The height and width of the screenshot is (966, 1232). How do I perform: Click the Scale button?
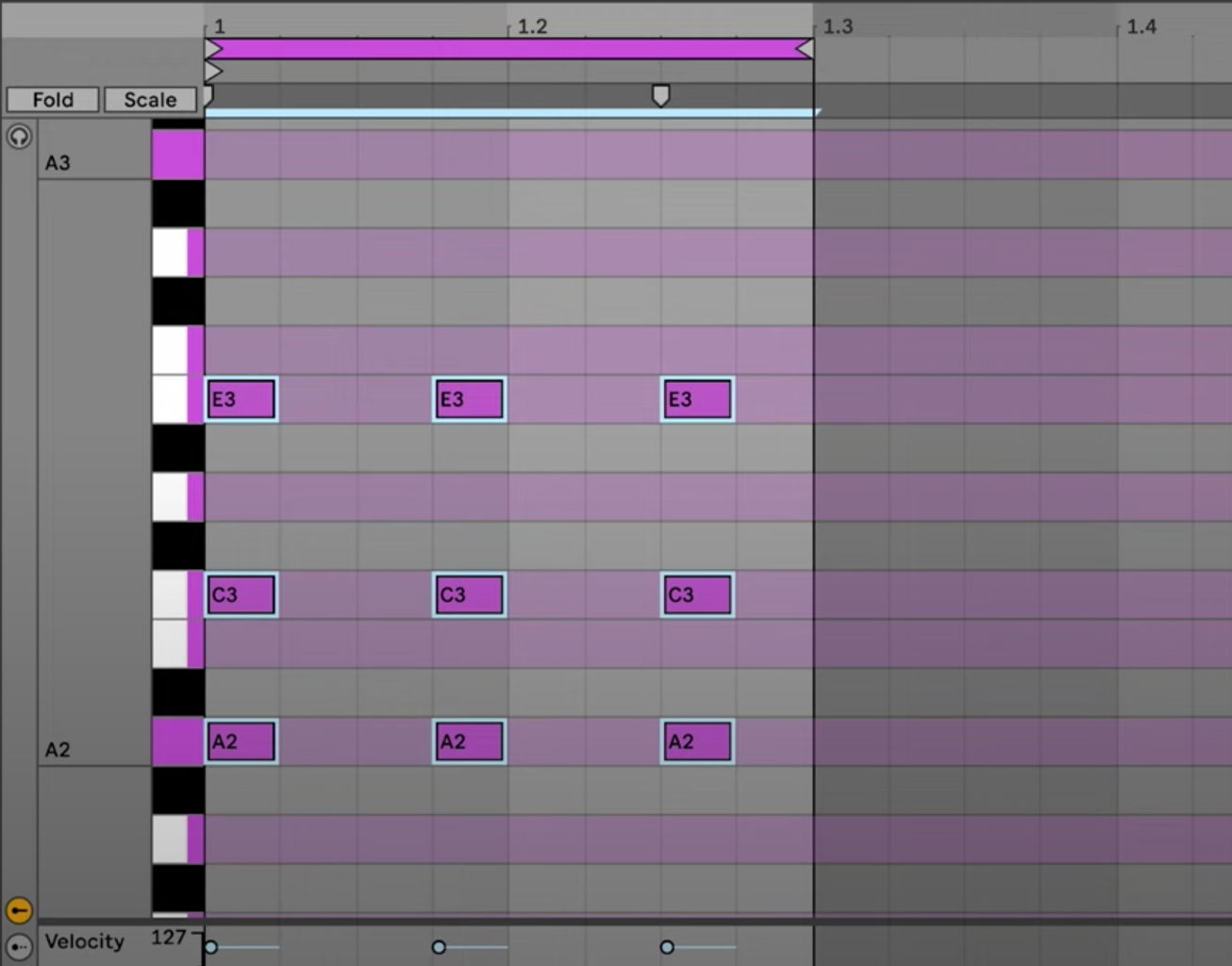pos(150,100)
